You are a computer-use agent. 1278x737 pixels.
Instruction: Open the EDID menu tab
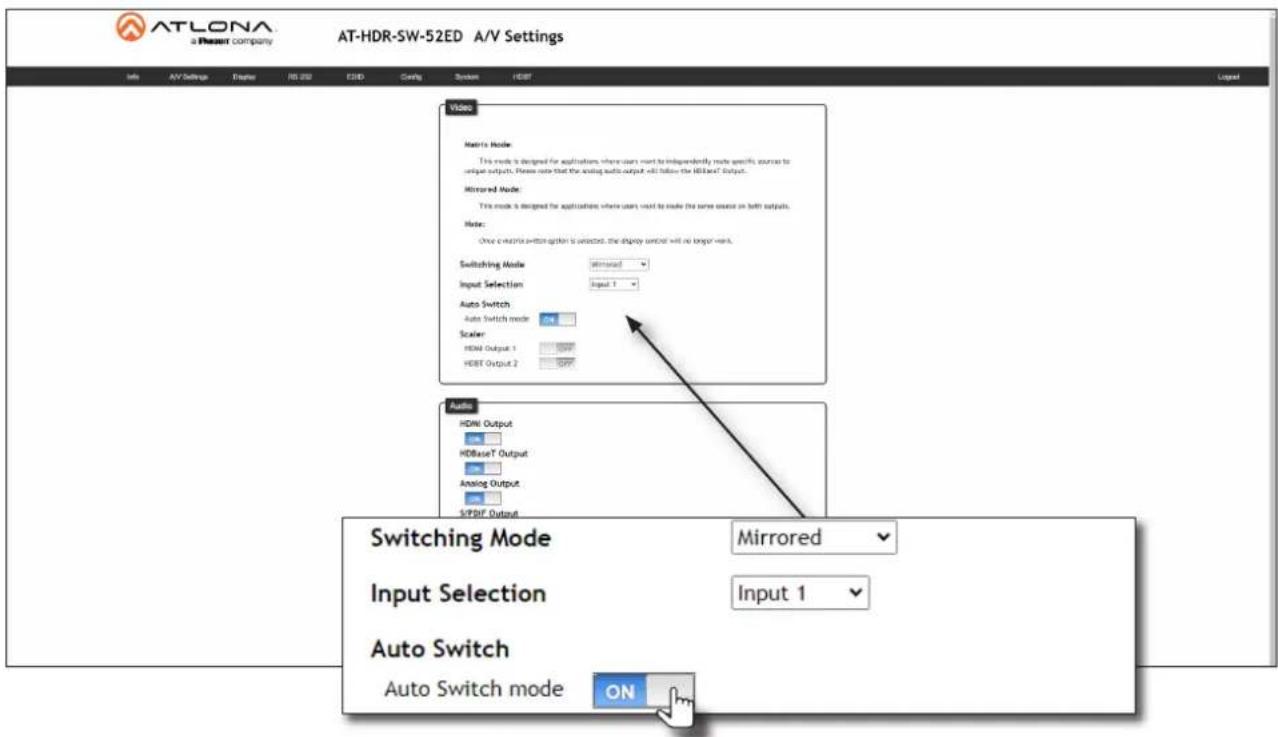tap(355, 77)
